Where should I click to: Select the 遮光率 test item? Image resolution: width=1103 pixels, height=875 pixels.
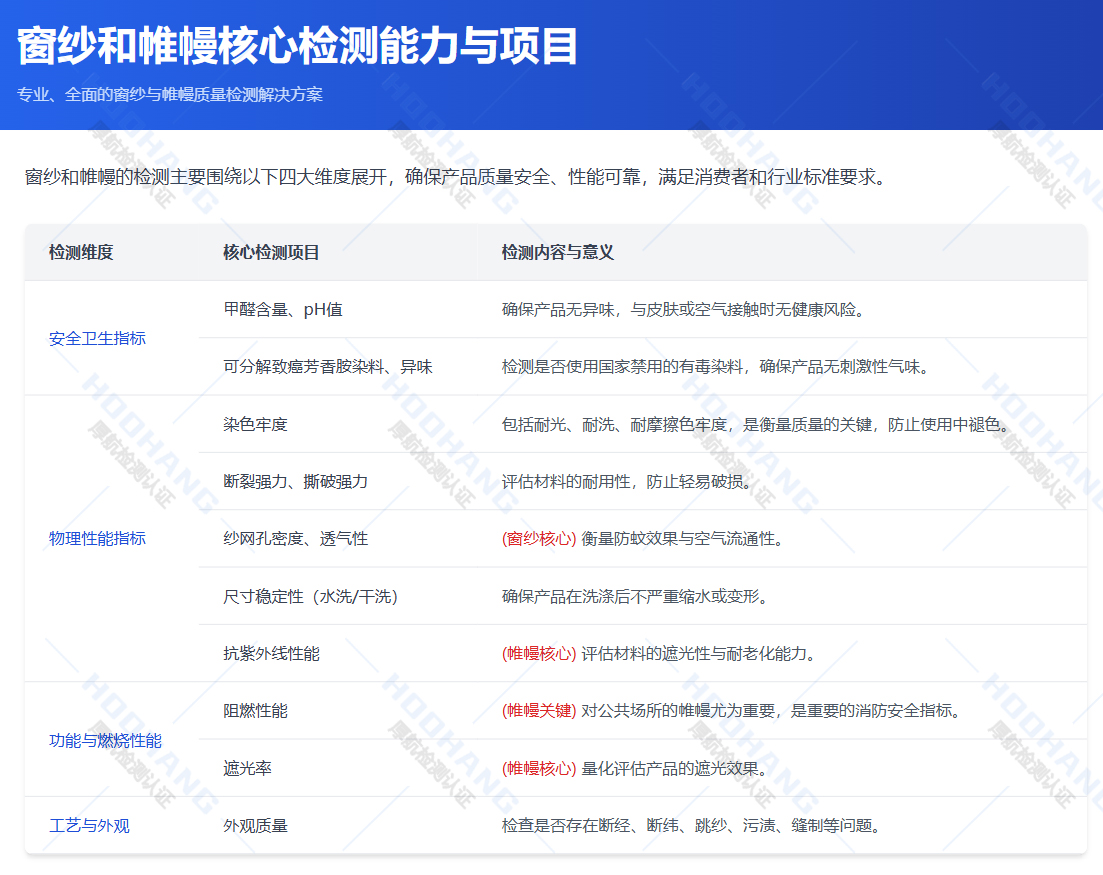tap(247, 769)
